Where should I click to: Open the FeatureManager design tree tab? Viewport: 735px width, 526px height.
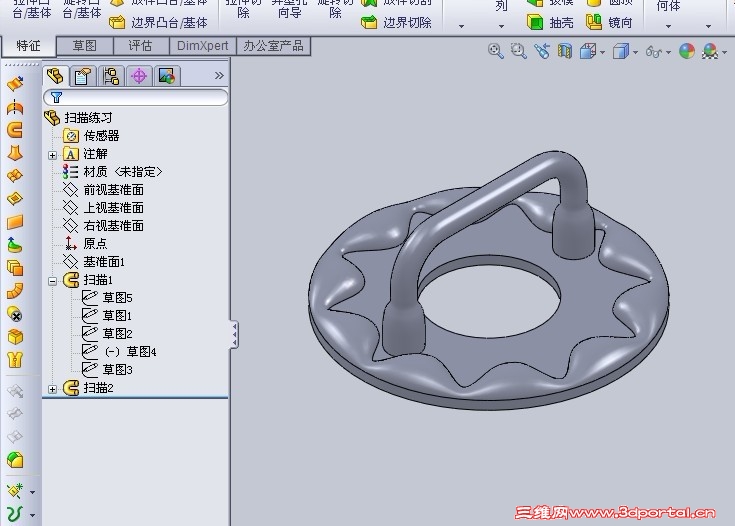tap(56, 75)
